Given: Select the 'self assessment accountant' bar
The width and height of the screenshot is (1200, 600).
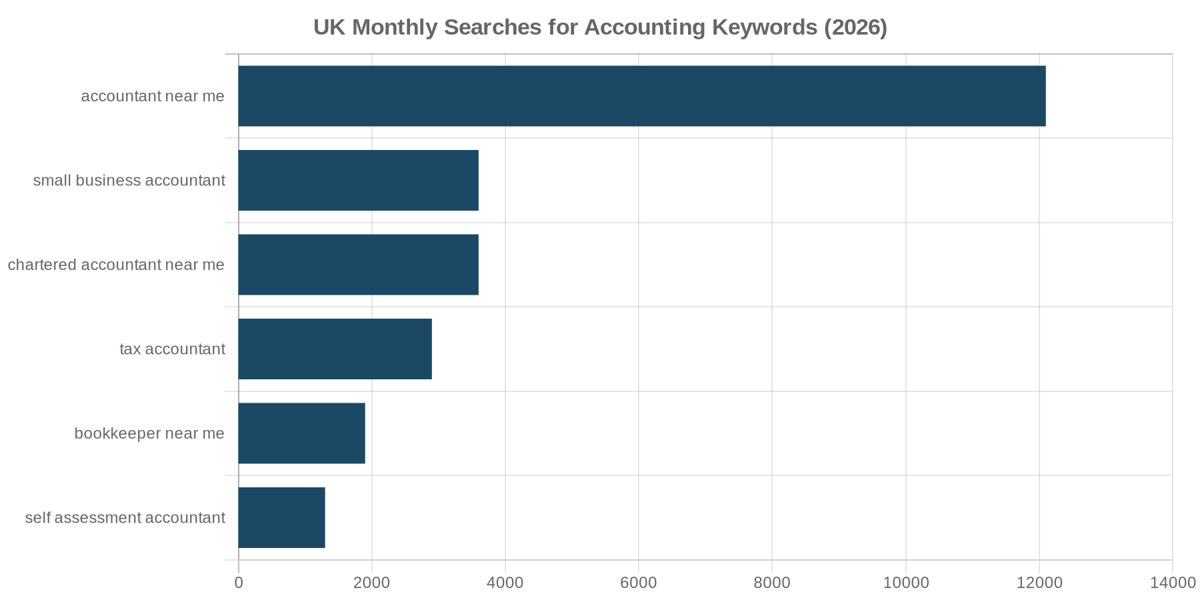Looking at the screenshot, I should (x=282, y=518).
